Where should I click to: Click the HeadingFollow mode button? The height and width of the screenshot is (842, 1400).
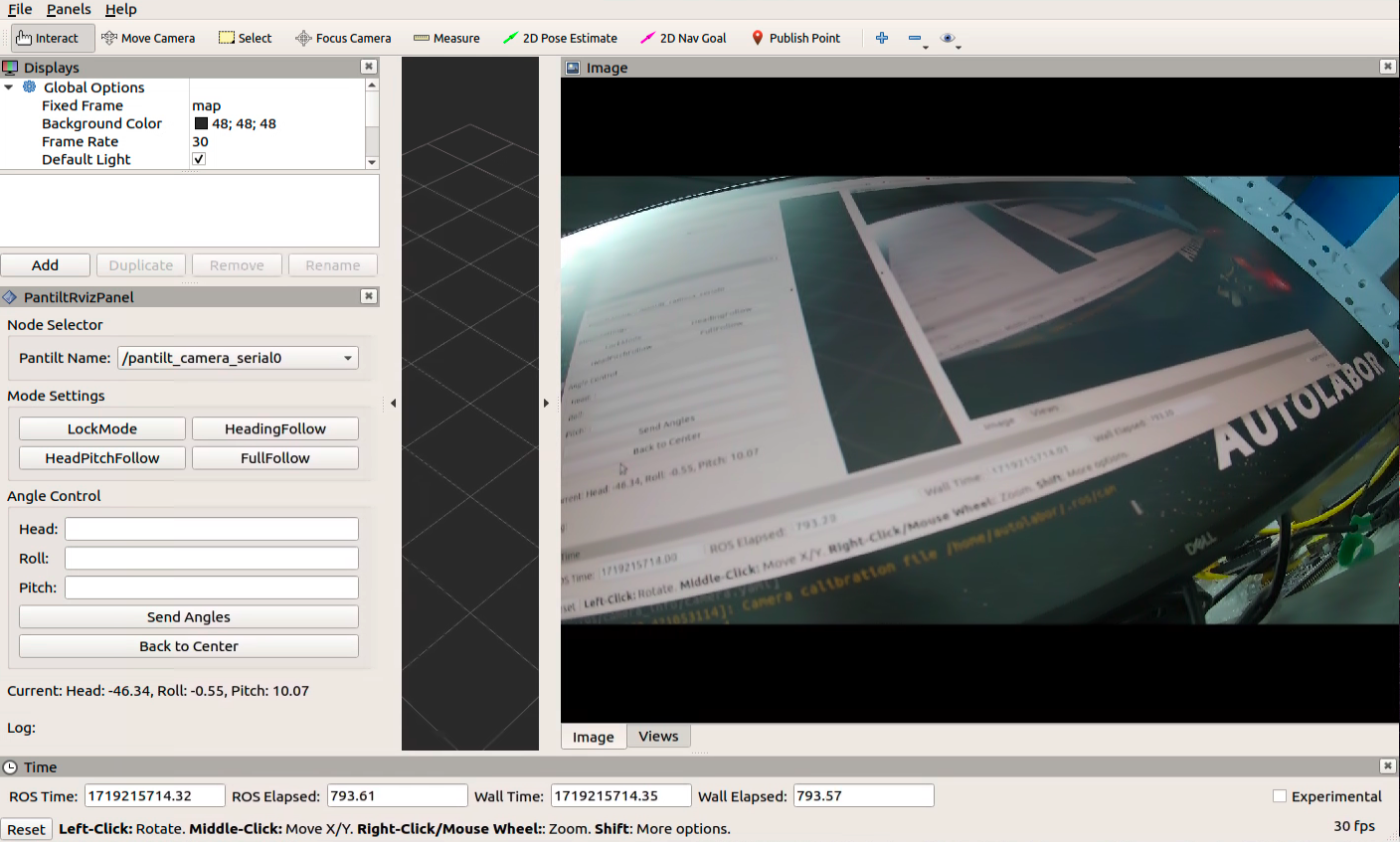click(x=274, y=428)
